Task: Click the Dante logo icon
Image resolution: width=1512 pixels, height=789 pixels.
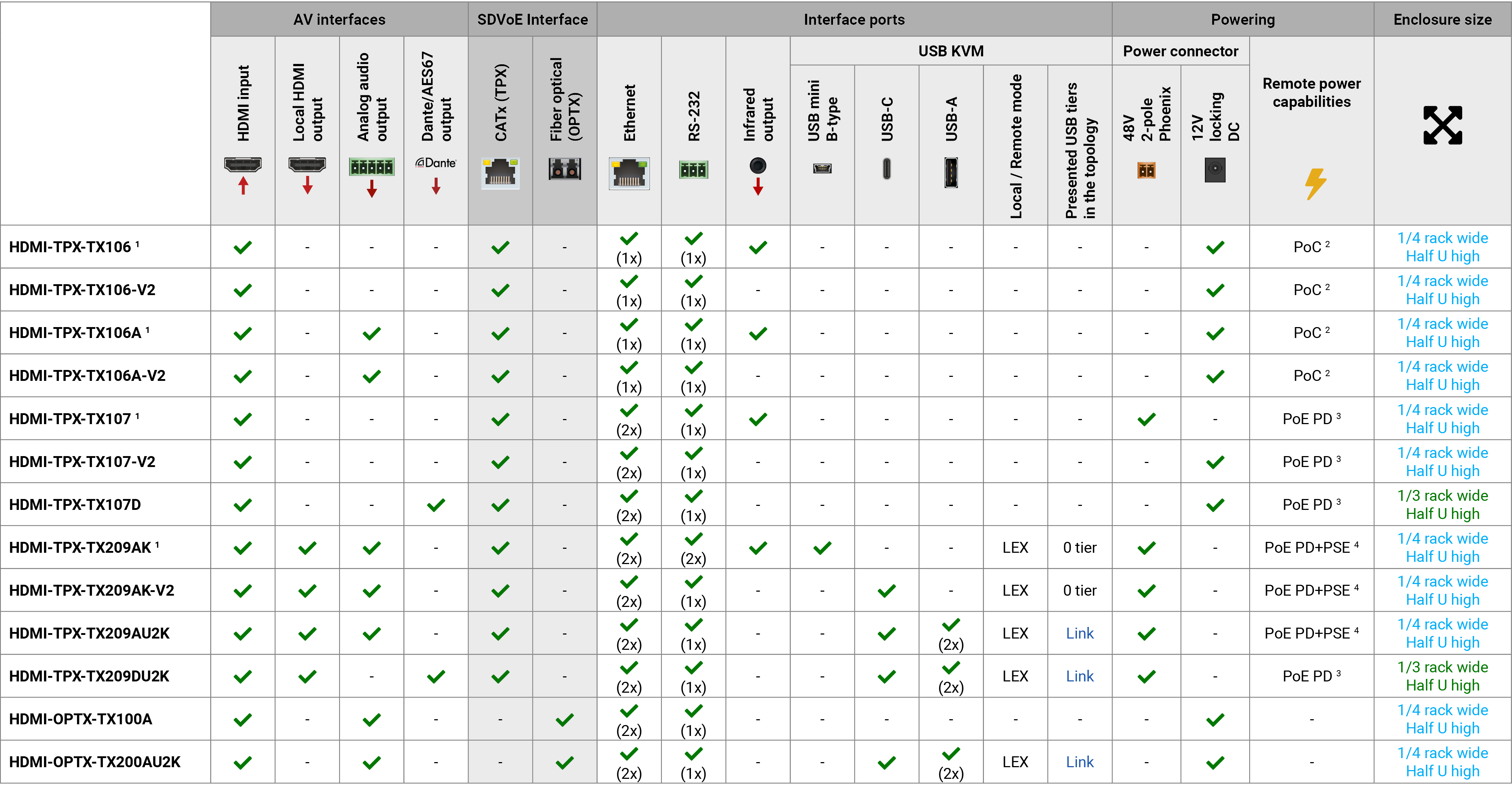Action: (435, 162)
